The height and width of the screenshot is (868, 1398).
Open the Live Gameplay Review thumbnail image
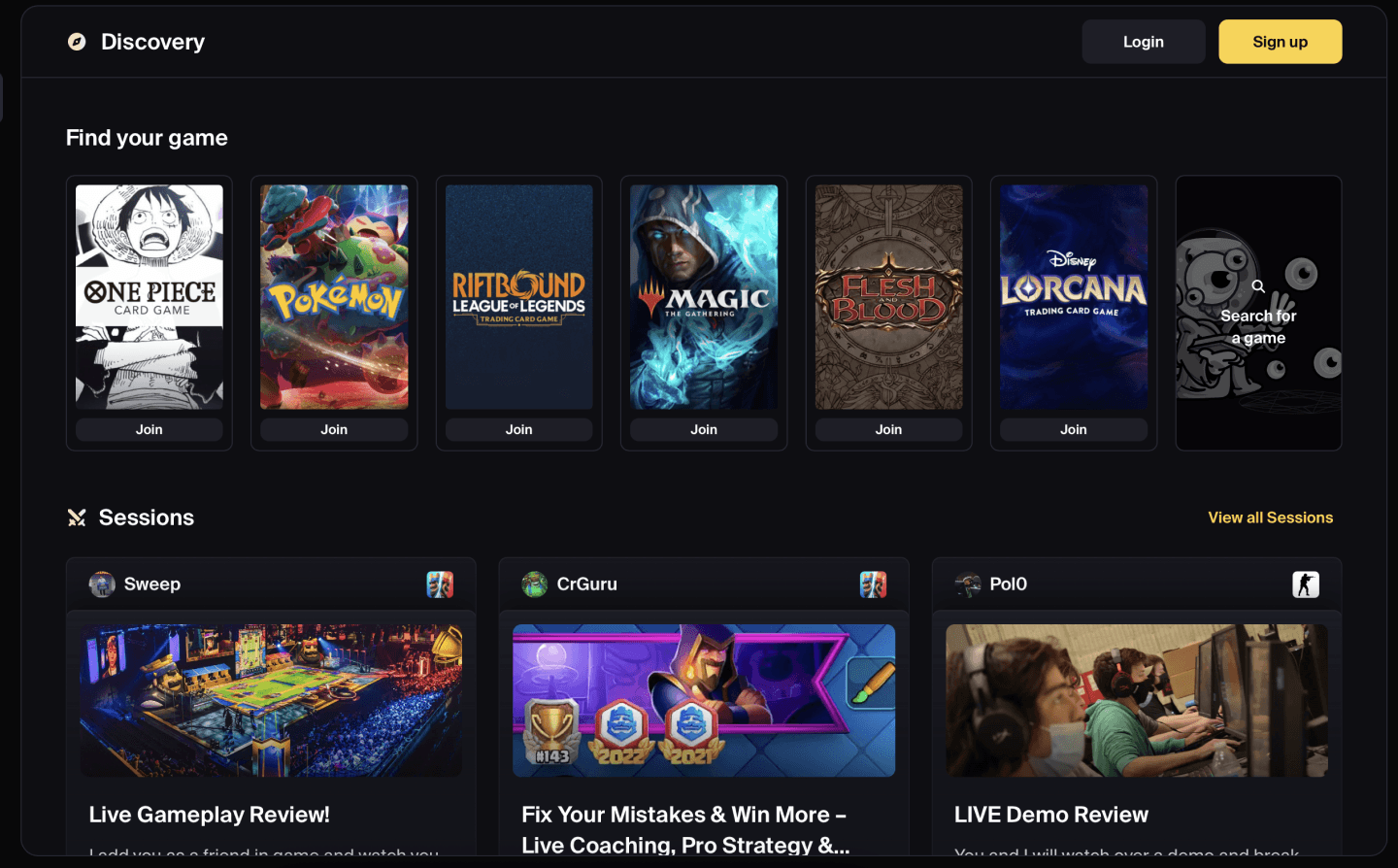tap(271, 700)
